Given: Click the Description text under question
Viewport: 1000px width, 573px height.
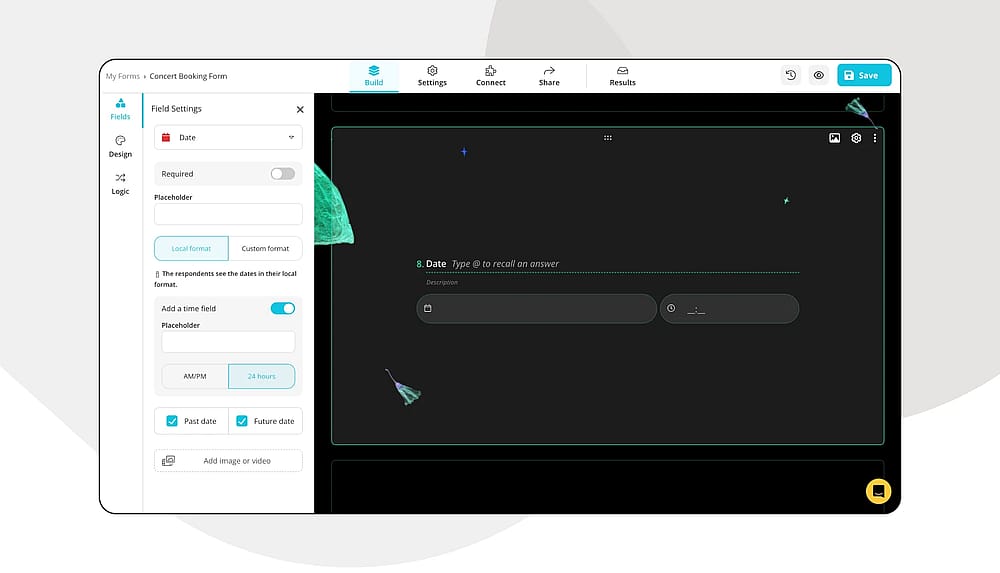Looking at the screenshot, I should tap(442, 282).
